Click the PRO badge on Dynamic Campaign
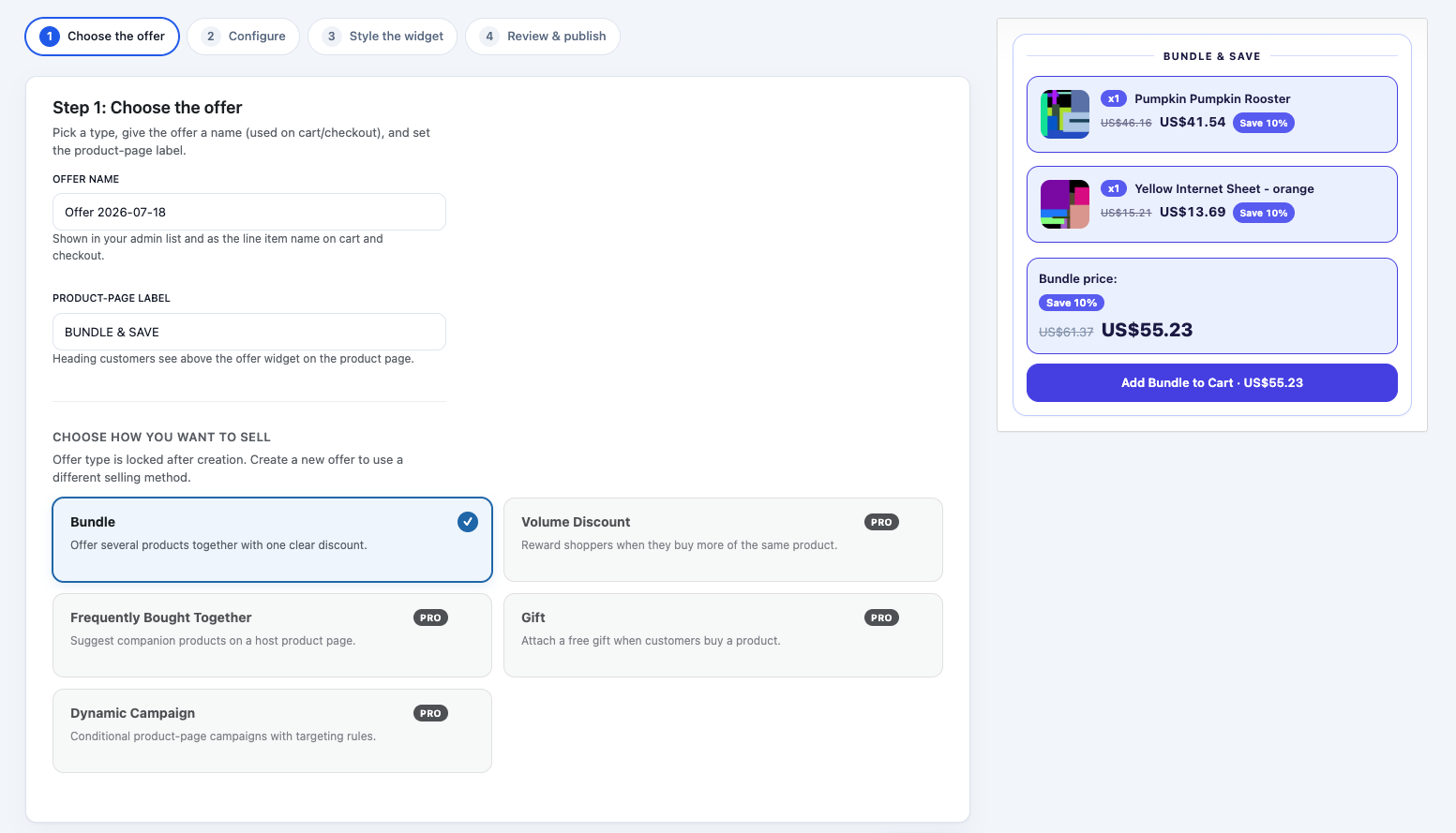 (x=430, y=713)
